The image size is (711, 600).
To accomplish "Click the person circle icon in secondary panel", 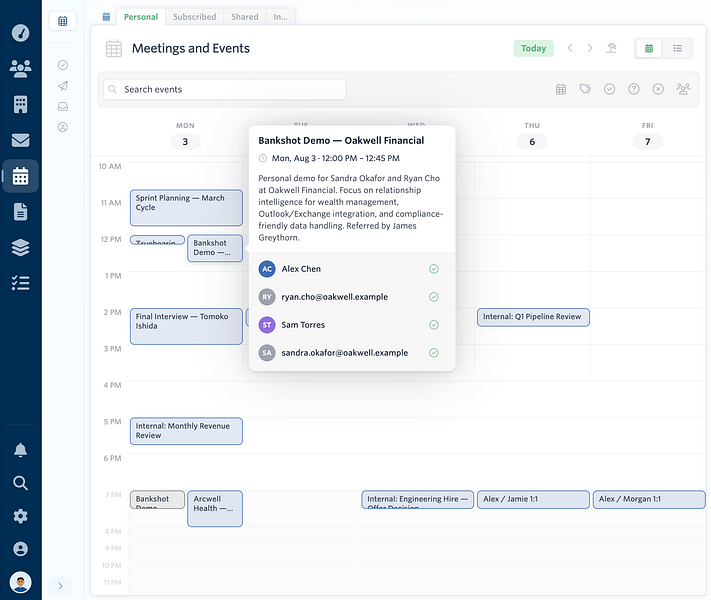I will pos(63,127).
